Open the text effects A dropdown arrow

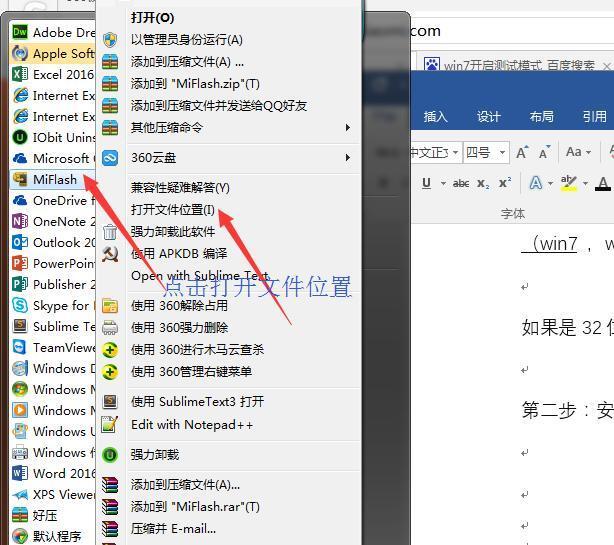[x=550, y=183]
